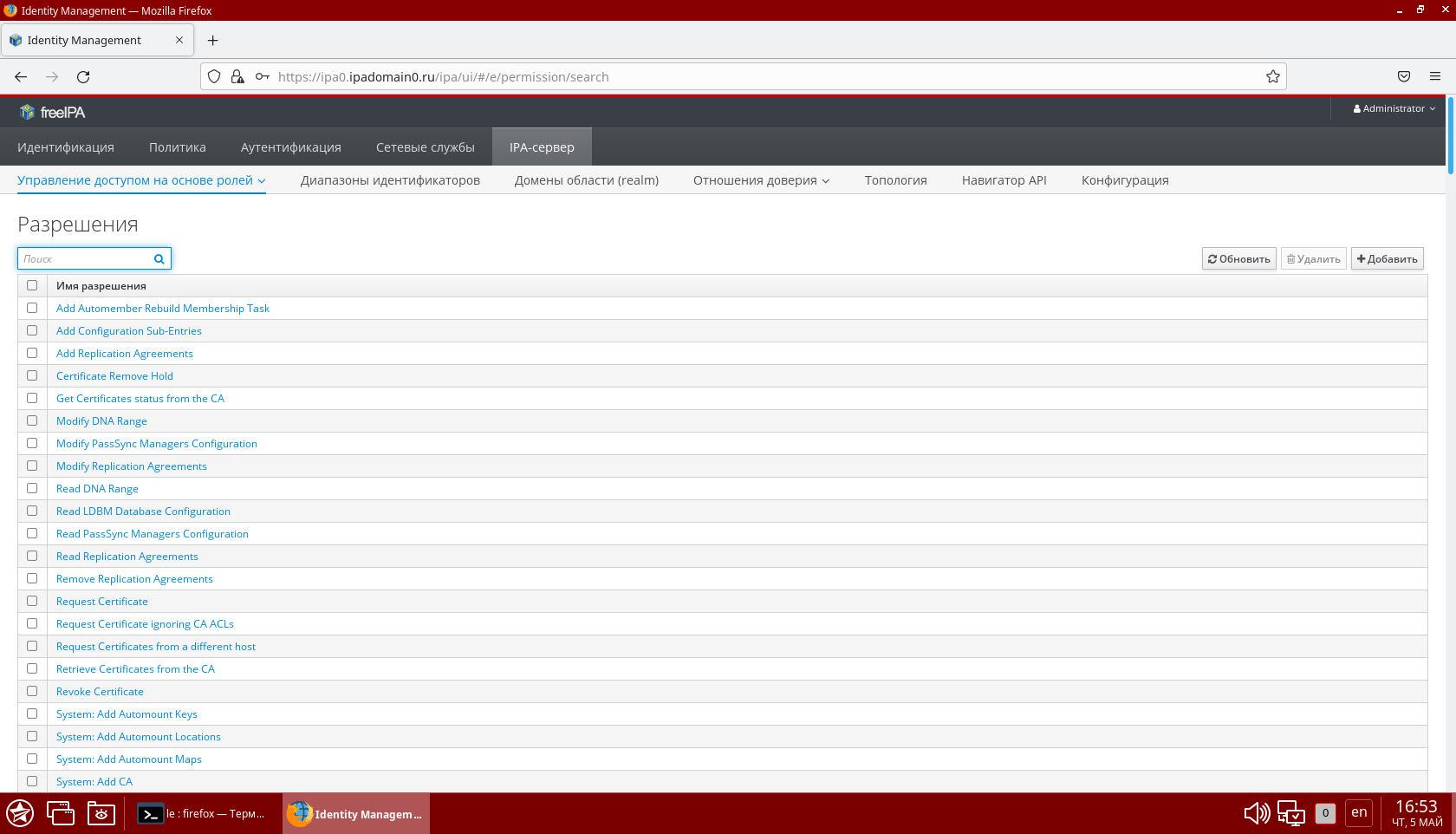This screenshot has height=834, width=1456.
Task: Click the freeIPA logo
Action: (x=52, y=113)
